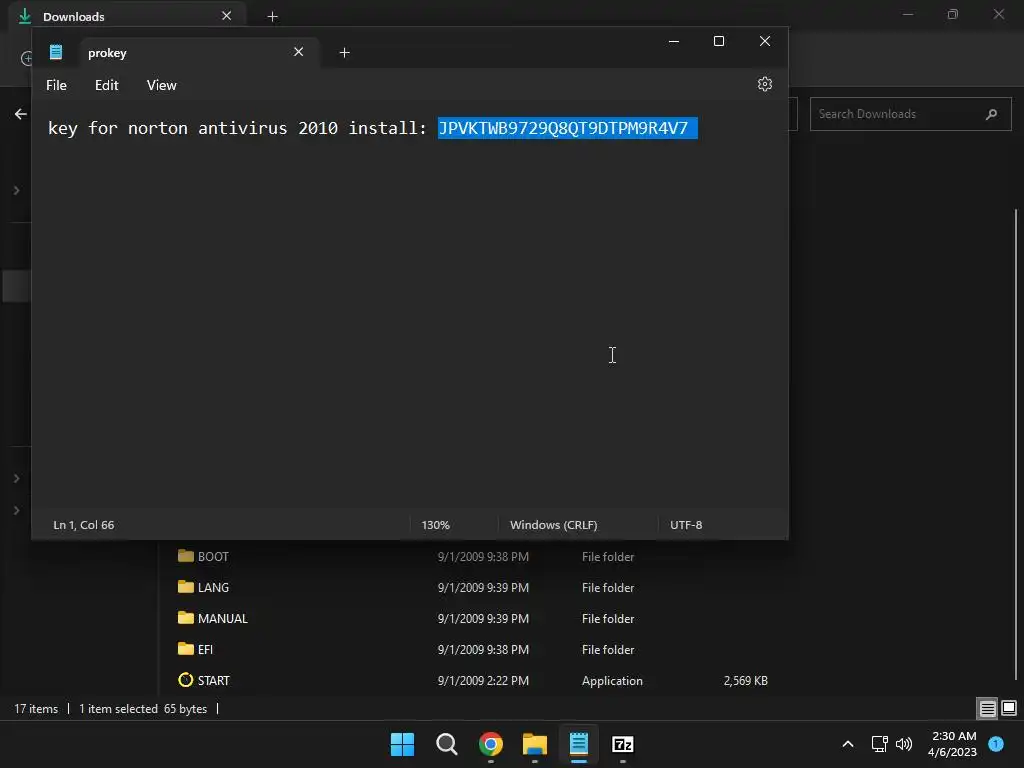Screen dimensions: 1024x768
Task: Click the highlighted product key text
Action: pos(567,128)
